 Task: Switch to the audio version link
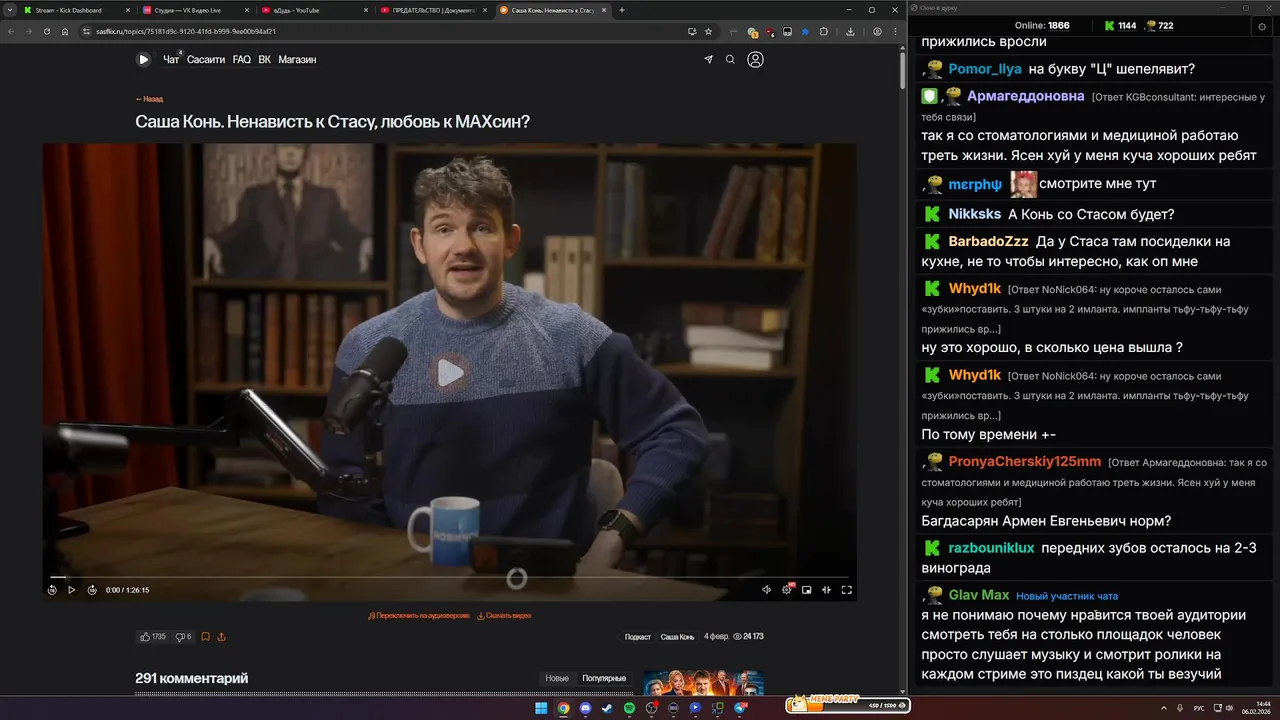(419, 616)
